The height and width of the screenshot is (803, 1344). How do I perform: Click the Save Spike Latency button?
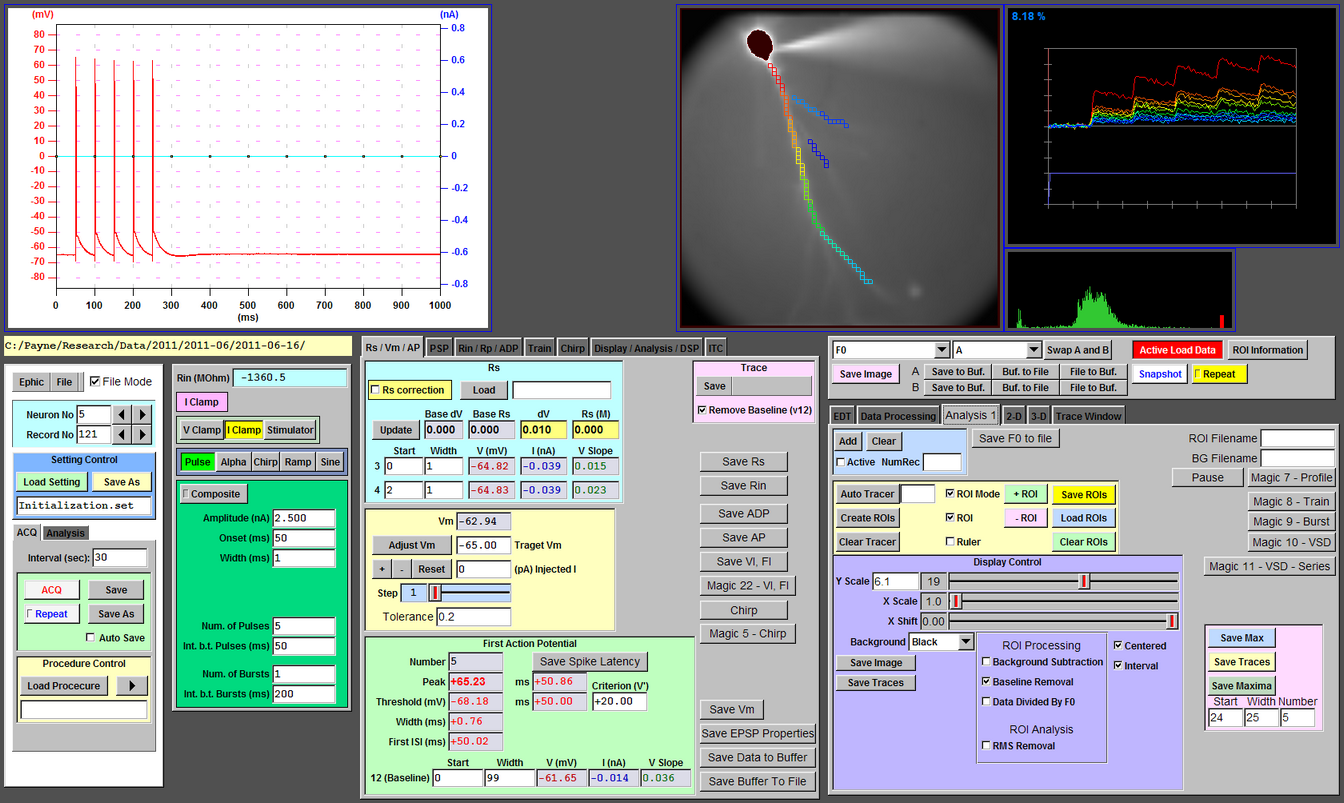(589, 662)
